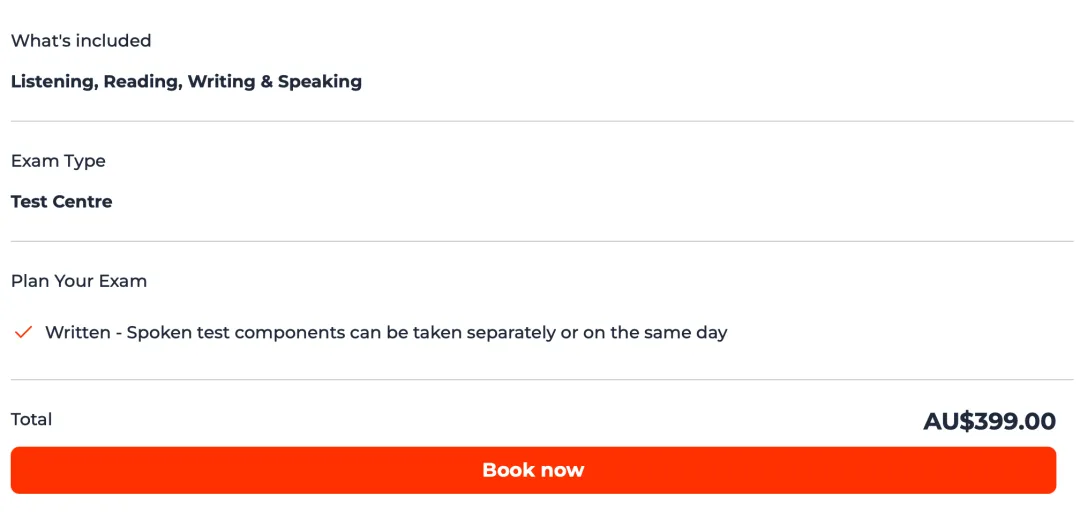Click the "Test Centre" exam type value
The width and height of the screenshot is (1080, 518).
click(61, 202)
